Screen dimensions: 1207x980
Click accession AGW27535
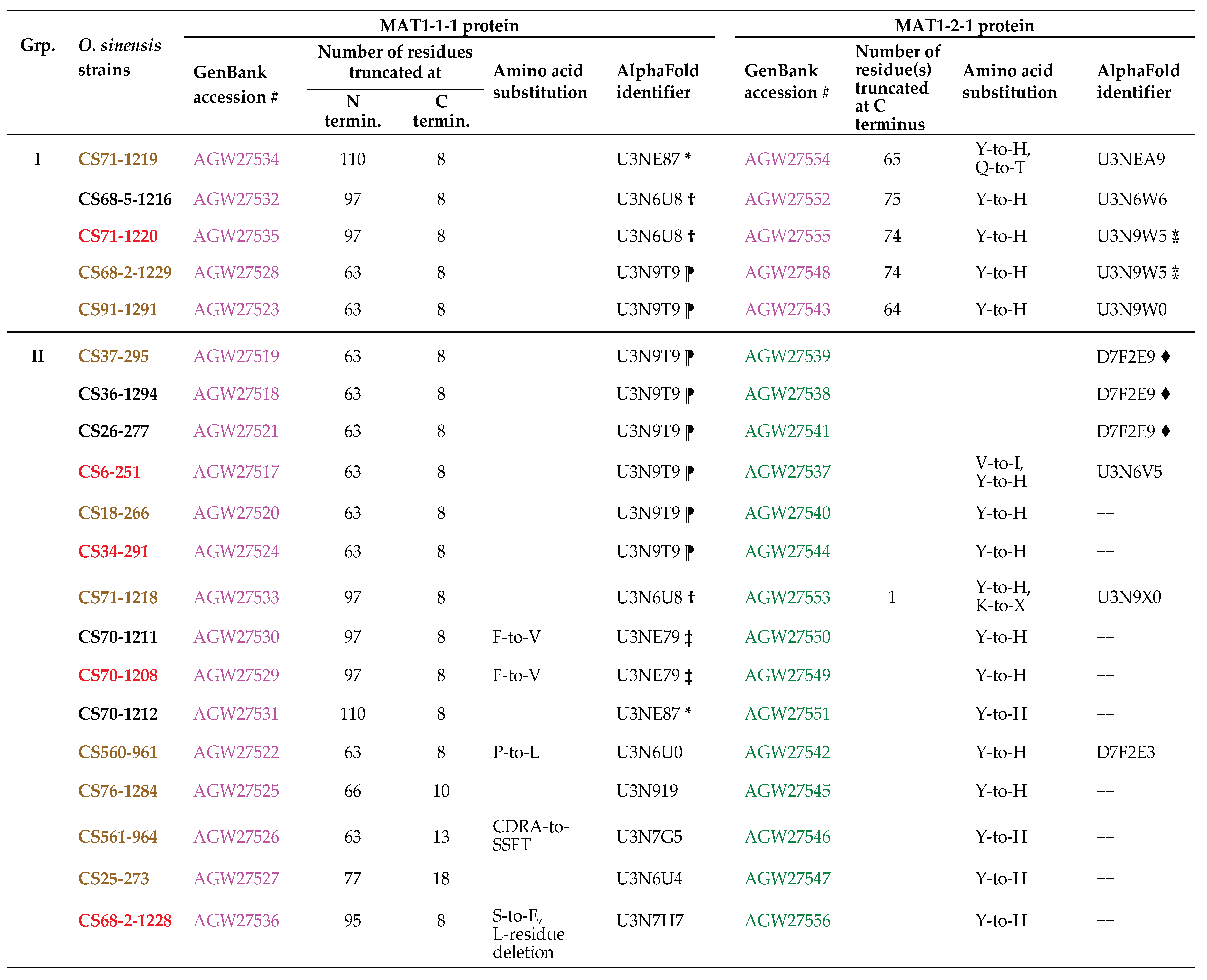(x=236, y=236)
